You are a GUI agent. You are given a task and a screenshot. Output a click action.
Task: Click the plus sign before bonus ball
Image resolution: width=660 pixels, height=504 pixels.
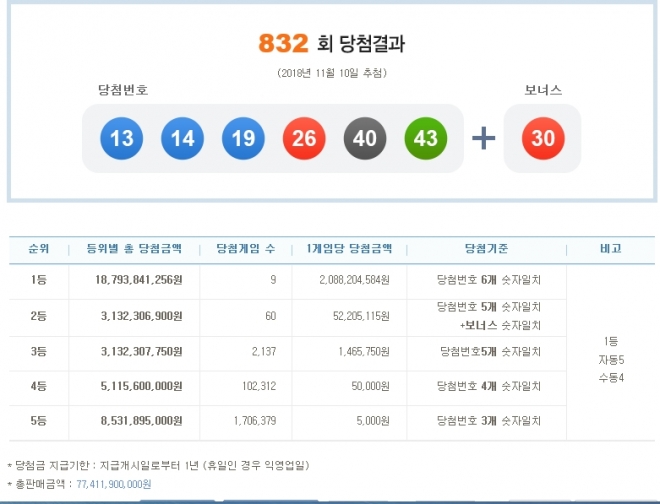point(484,138)
